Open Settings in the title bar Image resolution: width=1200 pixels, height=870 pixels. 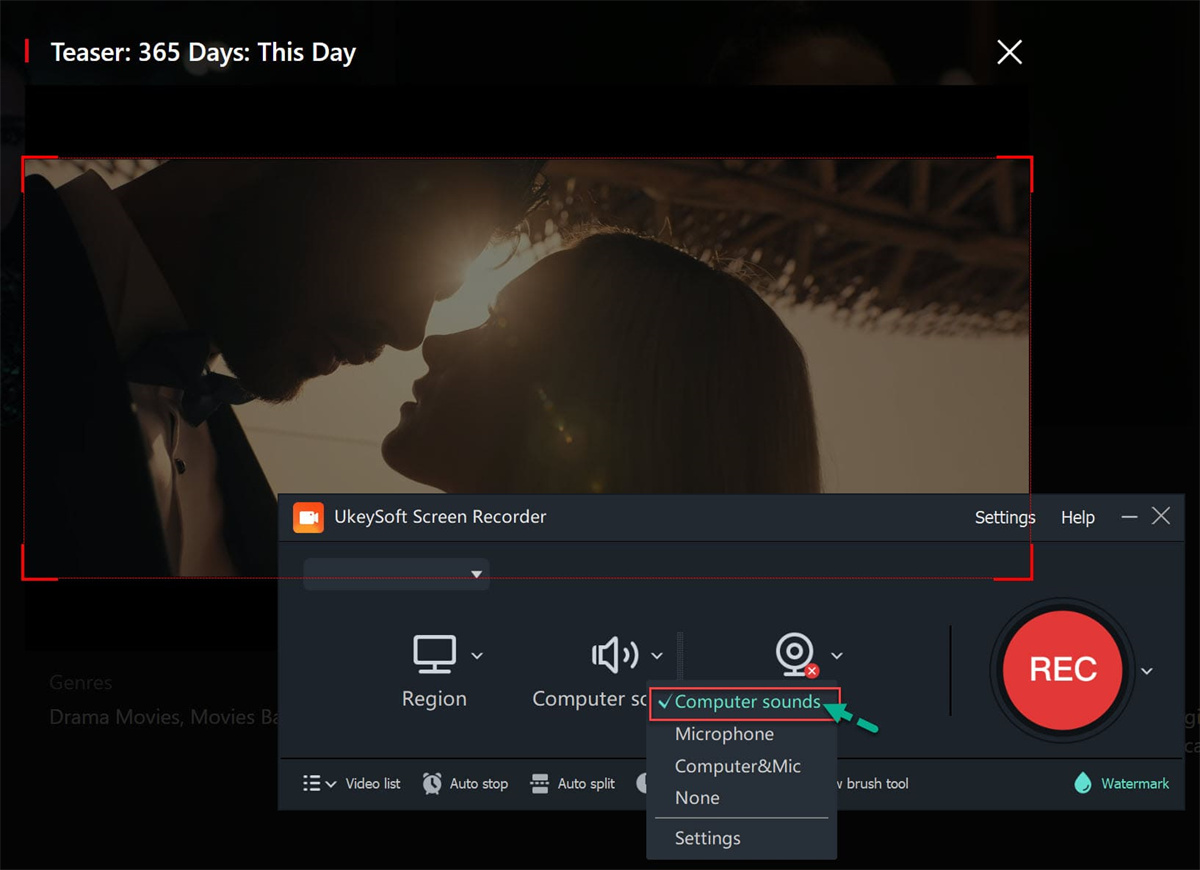point(1005,517)
